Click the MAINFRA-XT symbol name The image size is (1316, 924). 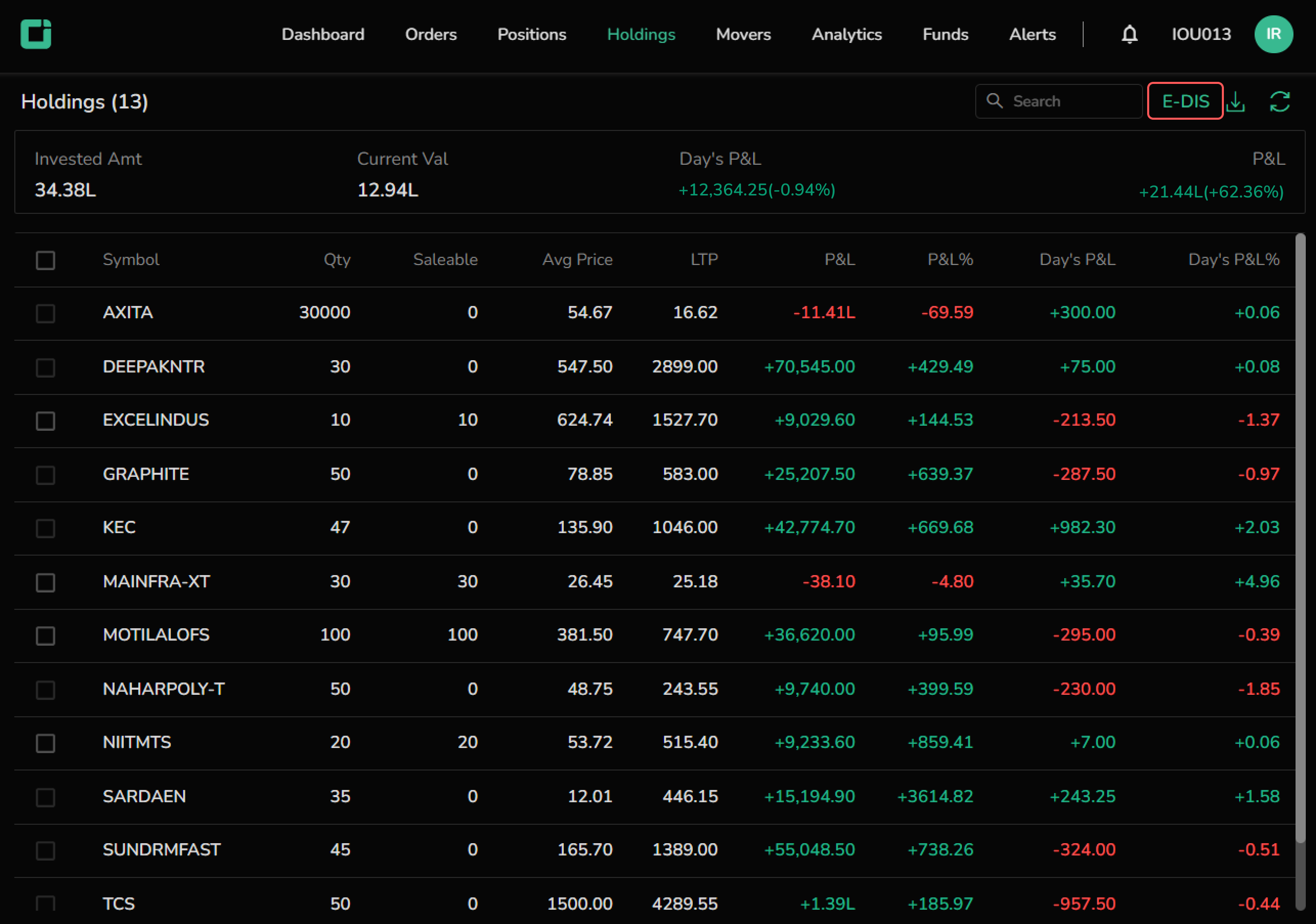tap(157, 581)
